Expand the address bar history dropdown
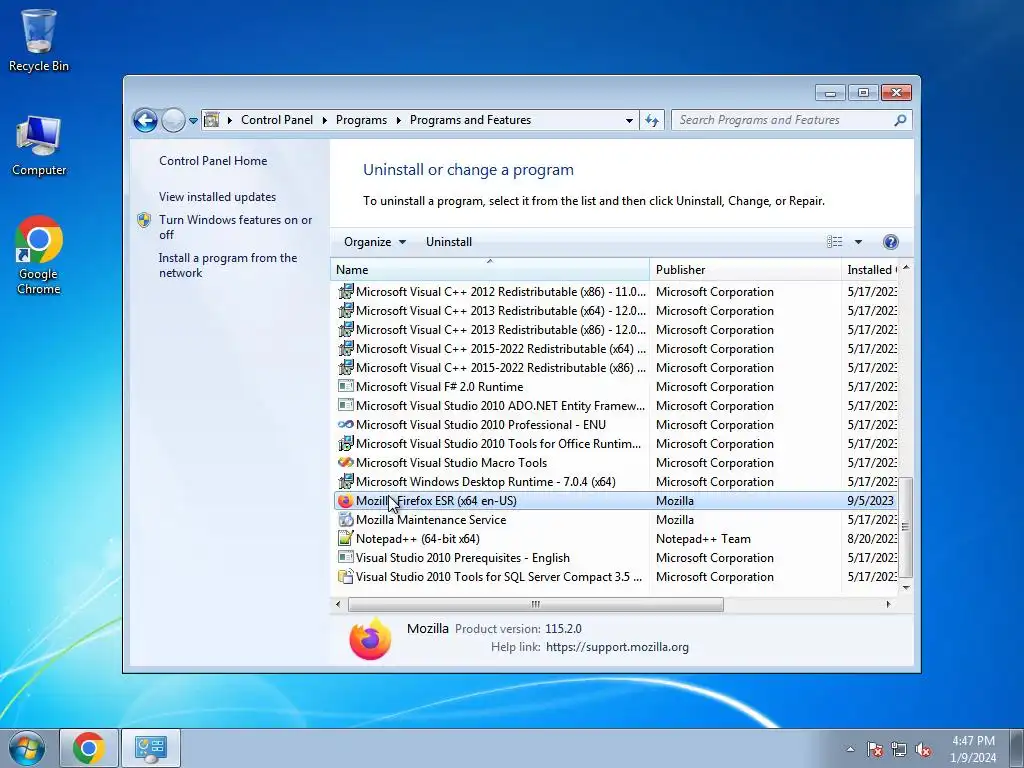Image resolution: width=1024 pixels, height=768 pixels. click(629, 120)
